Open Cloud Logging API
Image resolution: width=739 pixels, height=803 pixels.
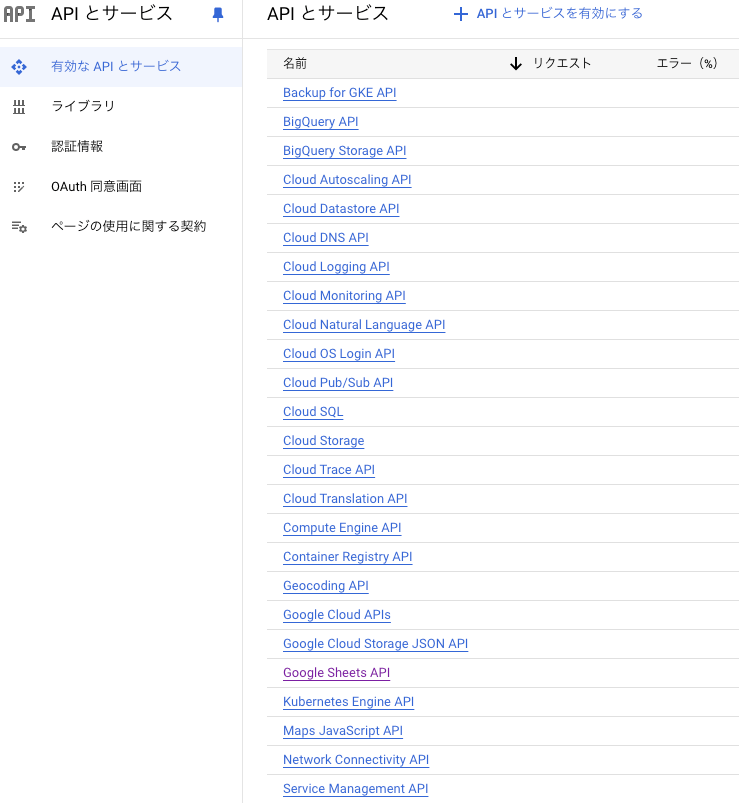(x=336, y=267)
